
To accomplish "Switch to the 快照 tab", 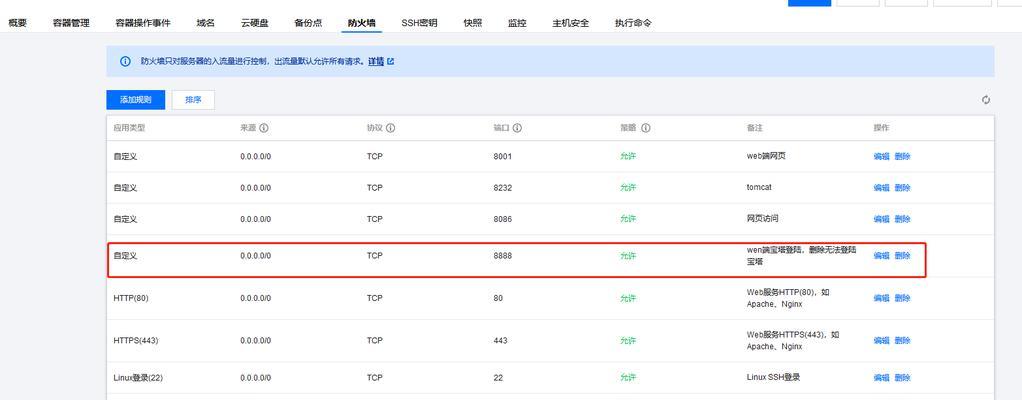I will pyautogui.click(x=473, y=23).
